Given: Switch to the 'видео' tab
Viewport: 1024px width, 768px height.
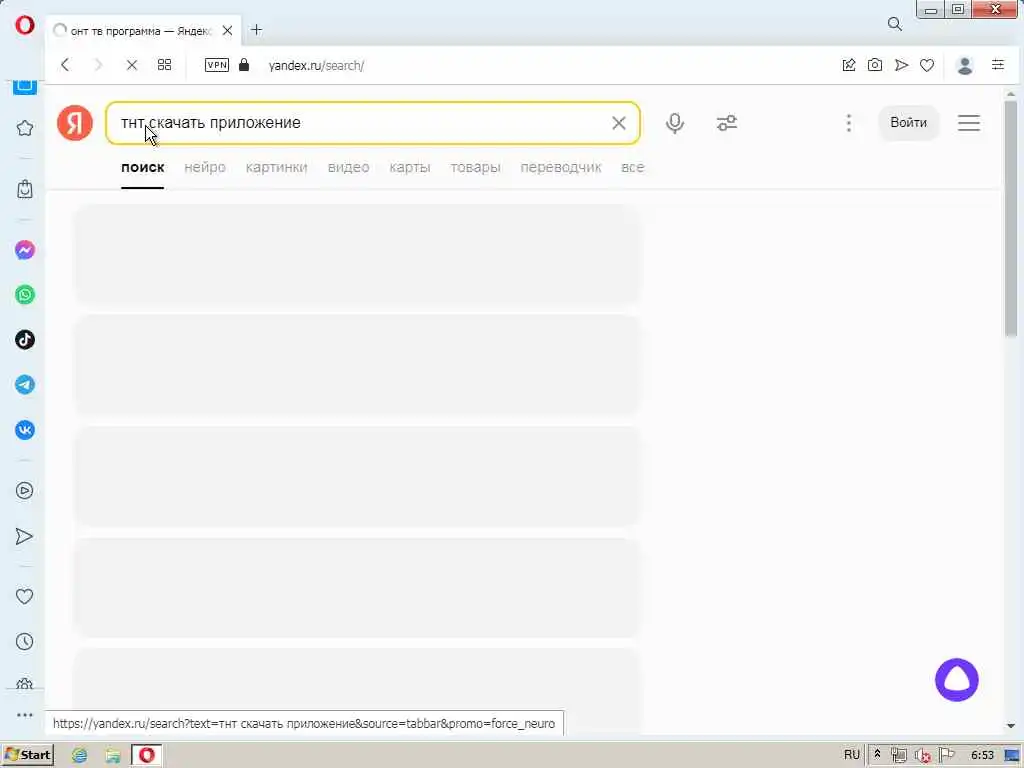Looking at the screenshot, I should click(x=348, y=167).
